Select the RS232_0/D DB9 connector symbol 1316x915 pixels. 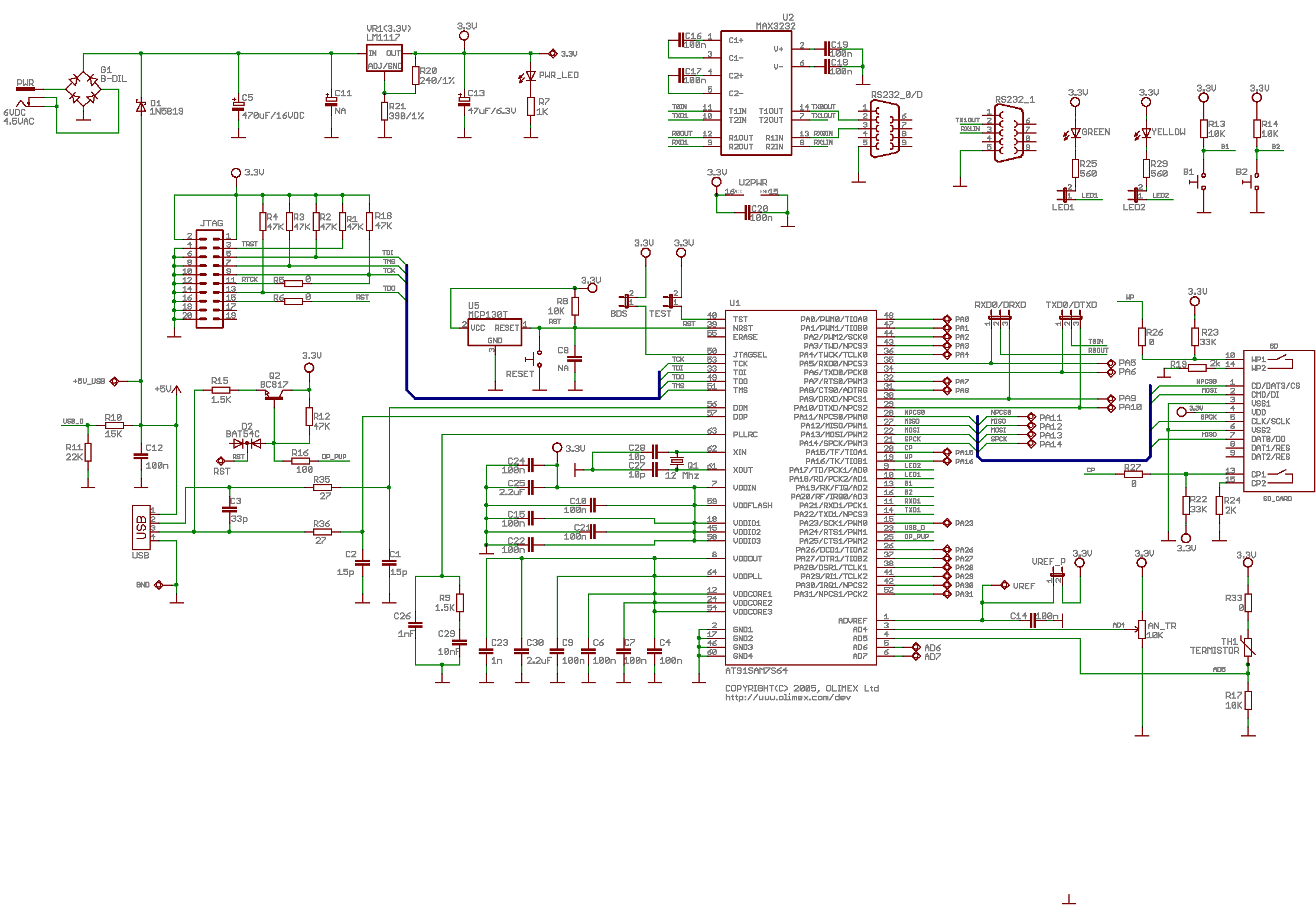884,129
